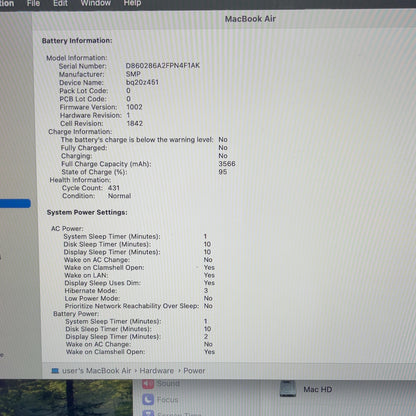
Task: Select cell revision value 1842
Action: [x=135, y=123]
